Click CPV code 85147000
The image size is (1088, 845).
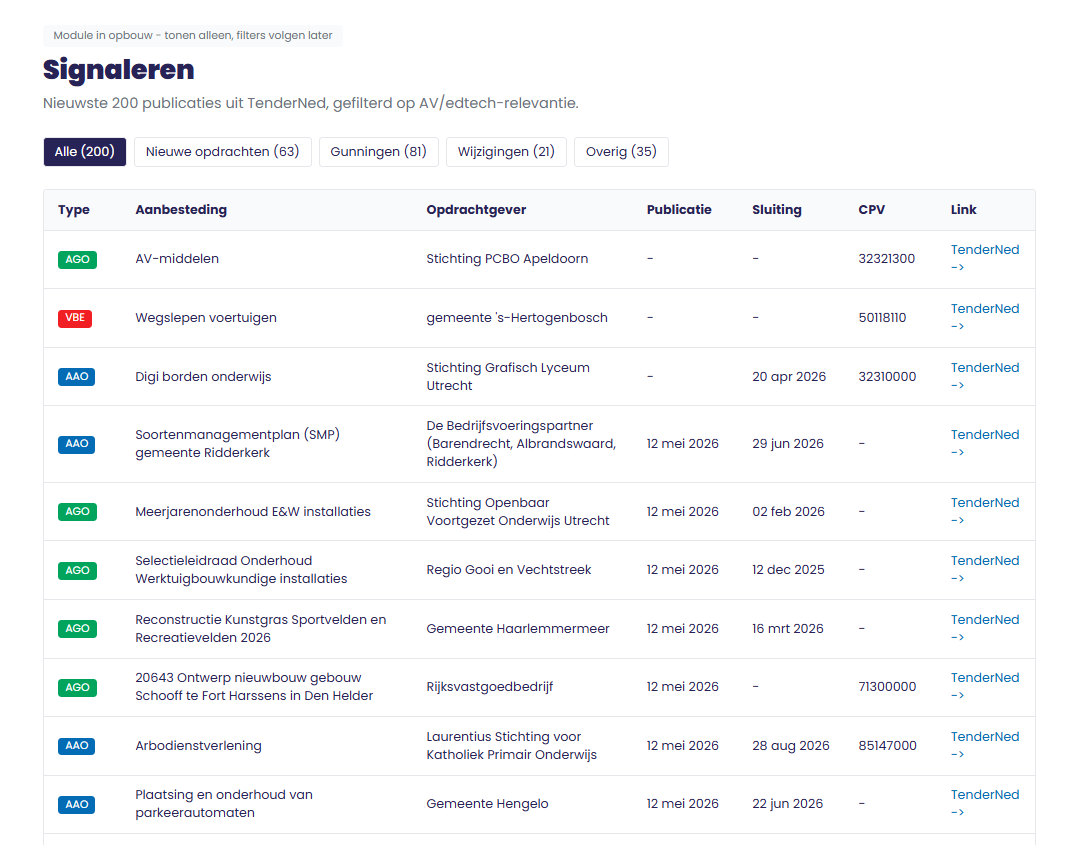pos(887,746)
